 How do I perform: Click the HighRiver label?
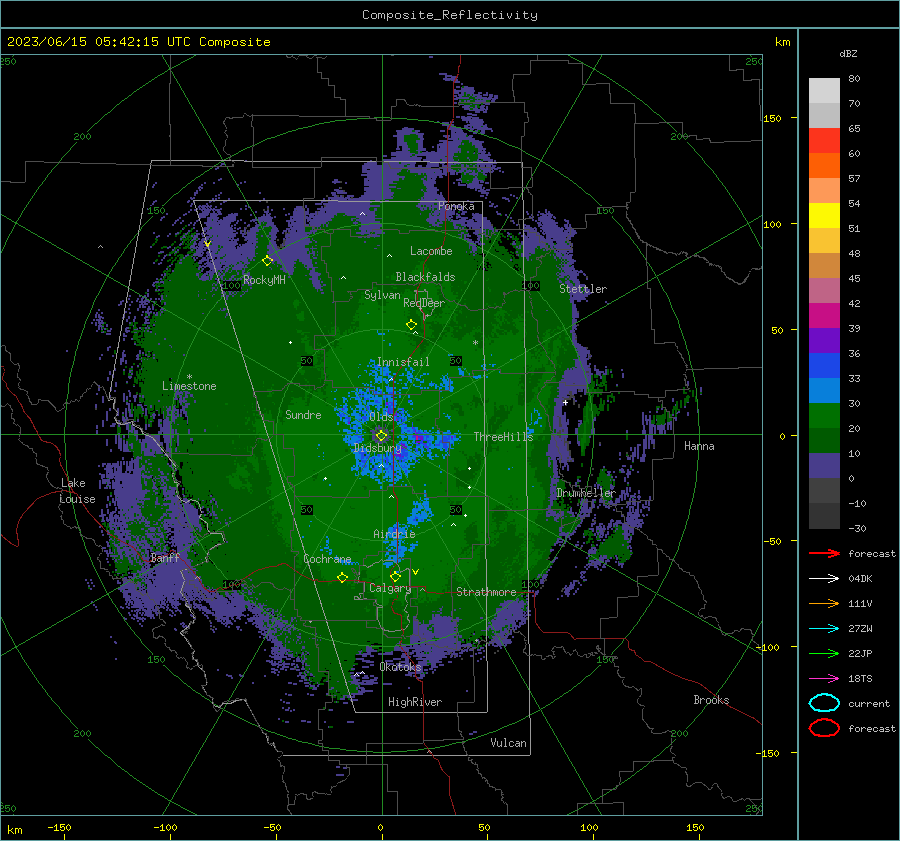[415, 702]
